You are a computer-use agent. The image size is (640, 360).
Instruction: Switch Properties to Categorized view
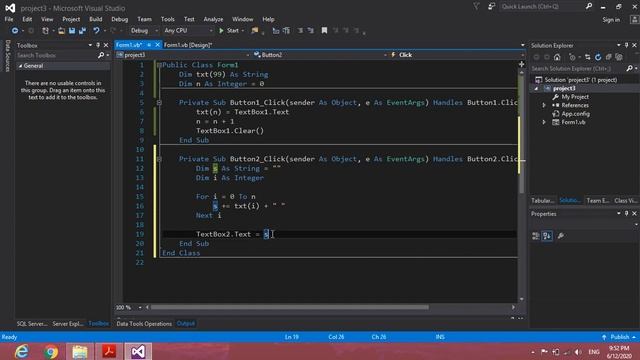click(536, 236)
